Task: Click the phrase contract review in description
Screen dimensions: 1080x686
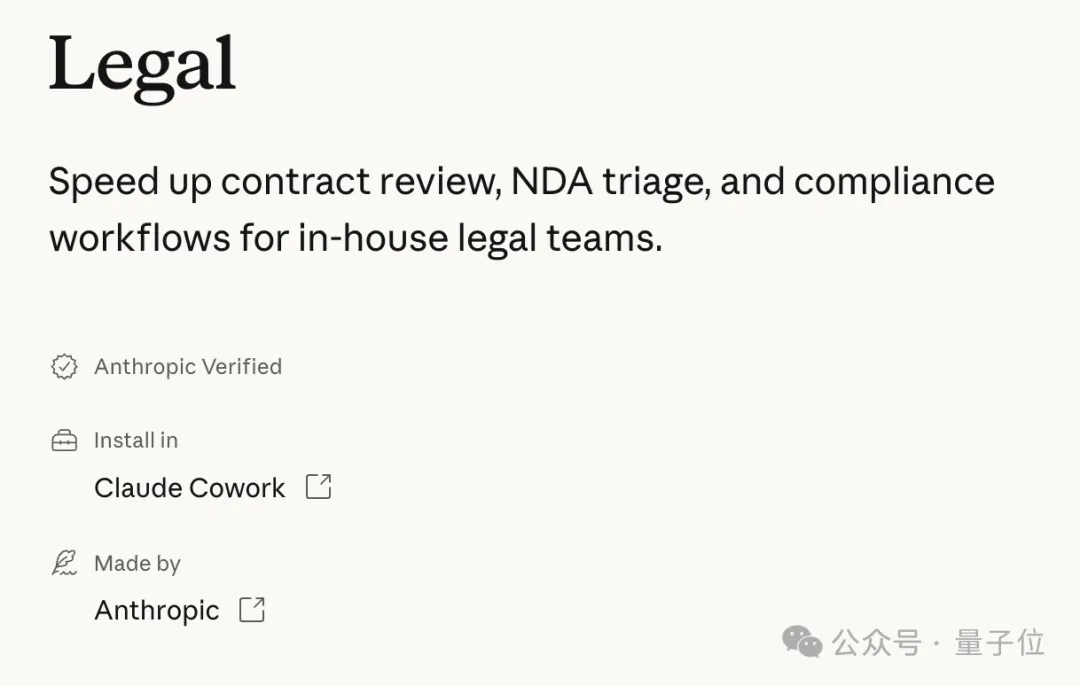Action: [x=360, y=182]
